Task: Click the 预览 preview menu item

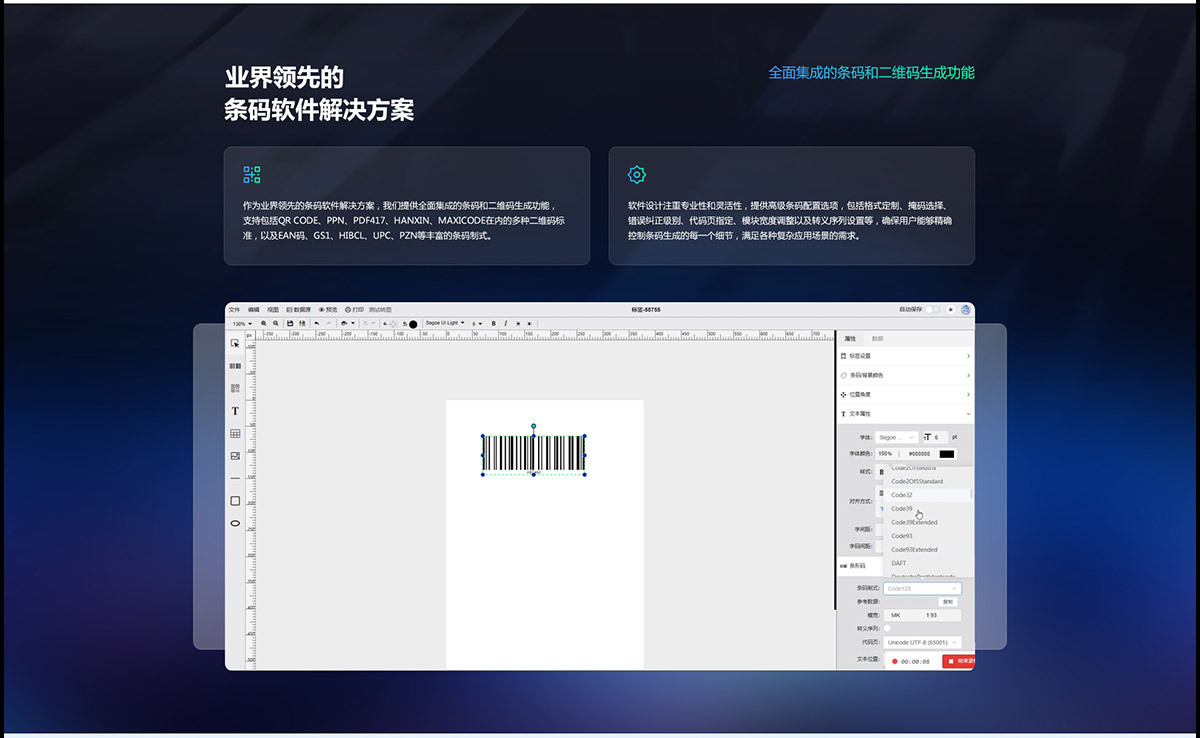Action: click(x=327, y=310)
